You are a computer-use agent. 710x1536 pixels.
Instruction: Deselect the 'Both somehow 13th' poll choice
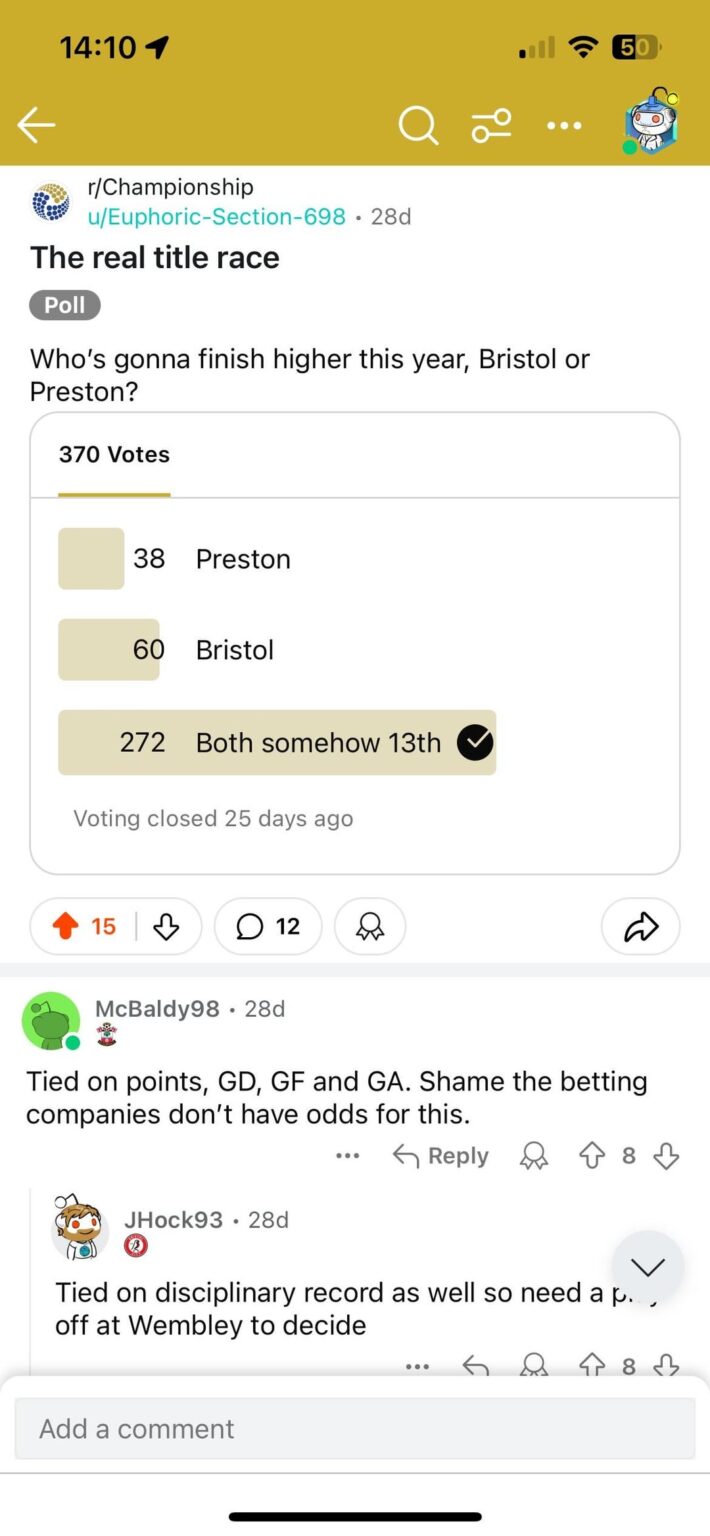pyautogui.click(x=475, y=742)
